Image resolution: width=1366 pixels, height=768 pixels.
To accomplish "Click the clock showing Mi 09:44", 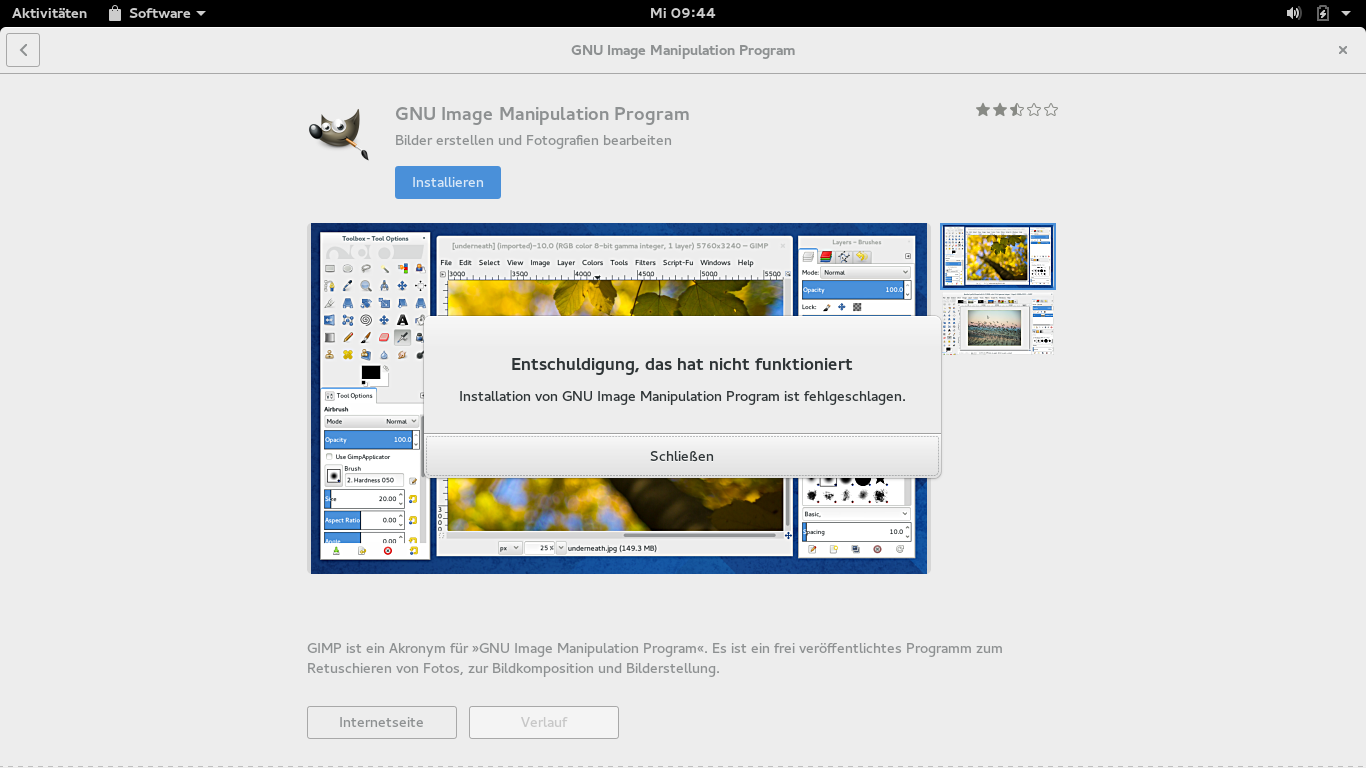I will pos(682,13).
